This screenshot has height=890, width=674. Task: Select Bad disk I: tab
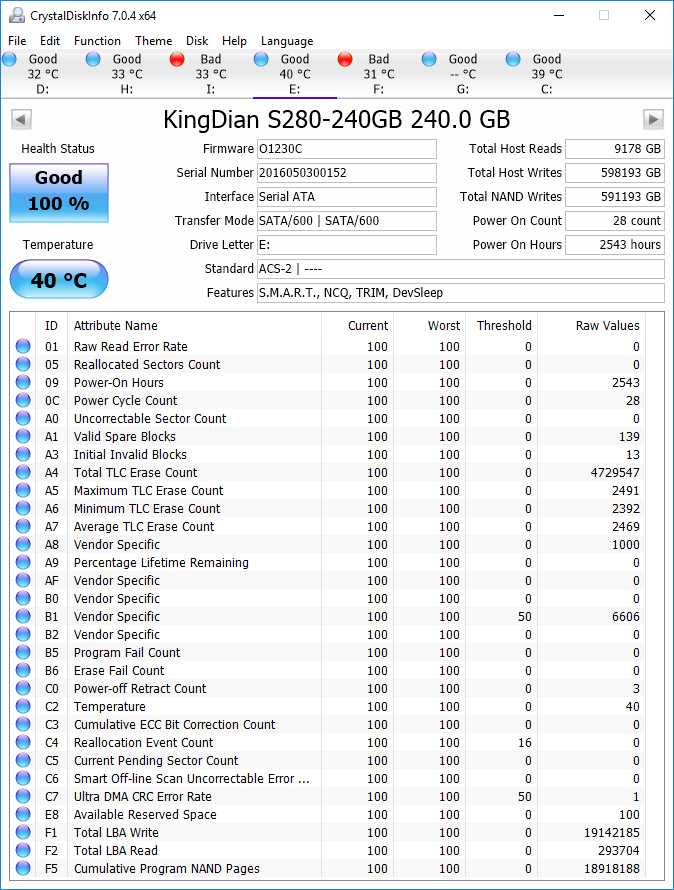(211, 74)
